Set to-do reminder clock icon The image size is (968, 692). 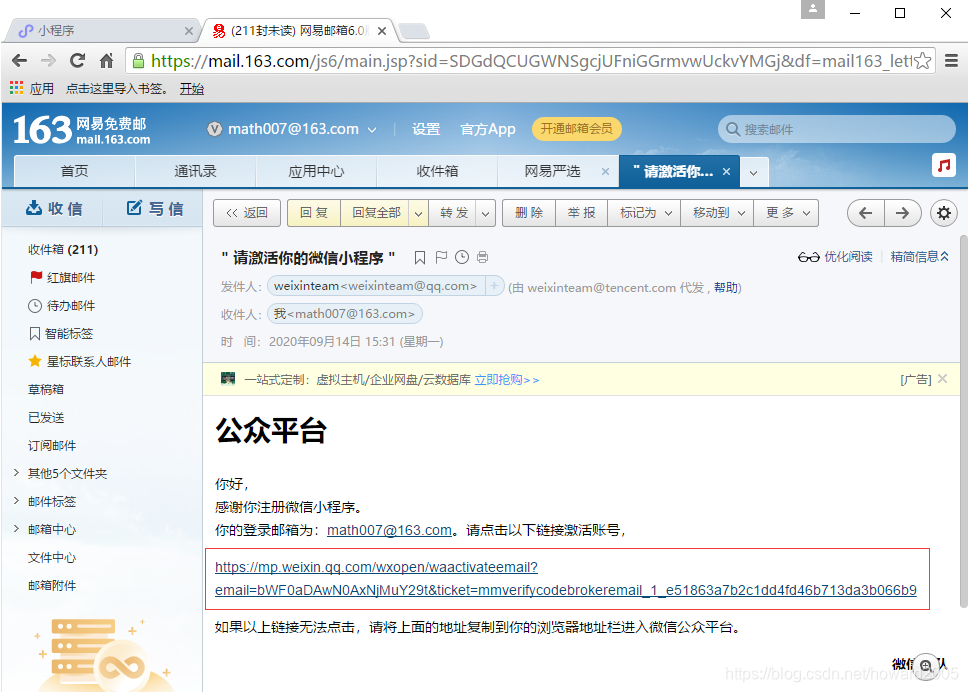[462, 257]
